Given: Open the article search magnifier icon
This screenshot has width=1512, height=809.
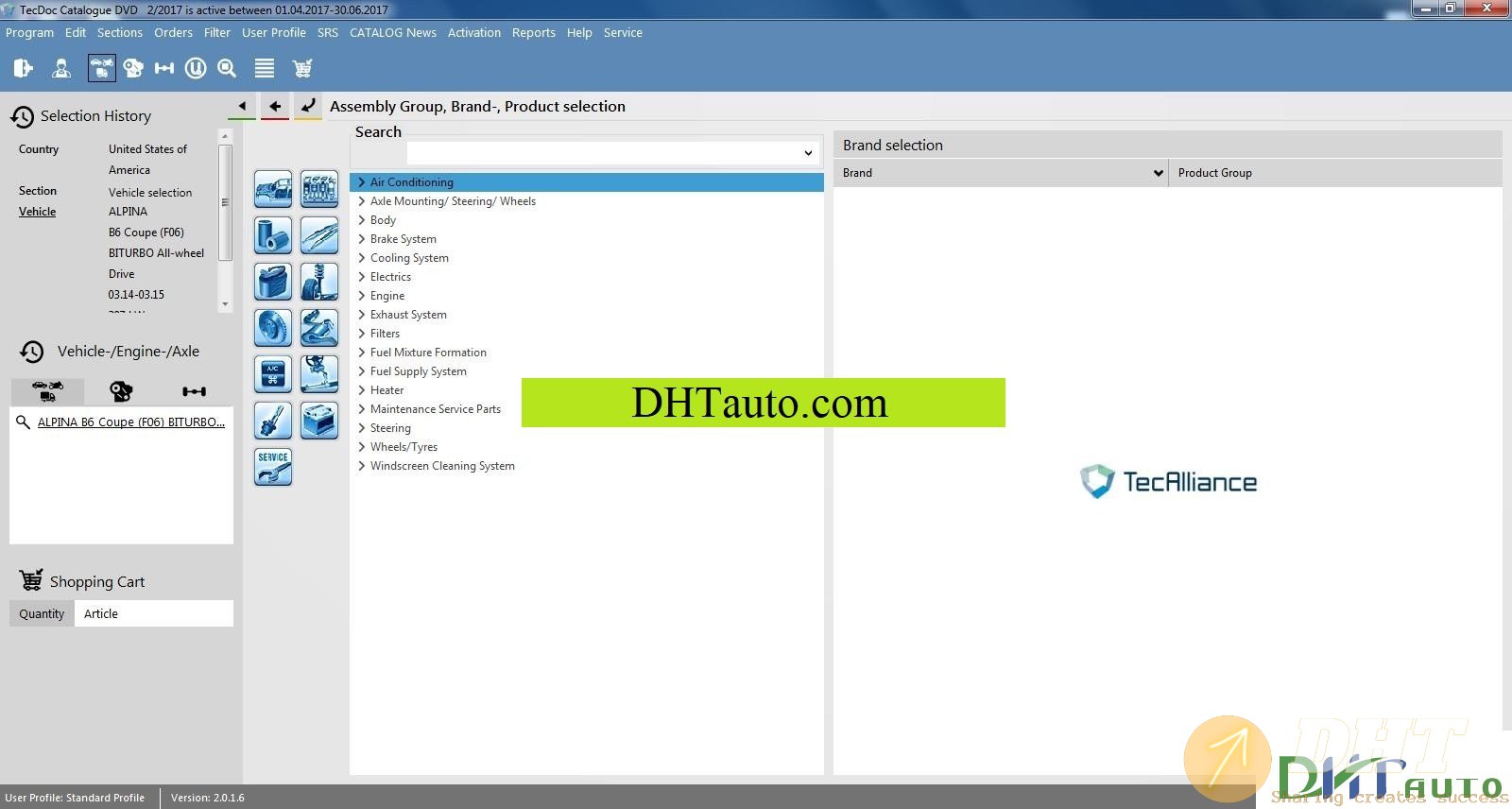Looking at the screenshot, I should pos(227,68).
